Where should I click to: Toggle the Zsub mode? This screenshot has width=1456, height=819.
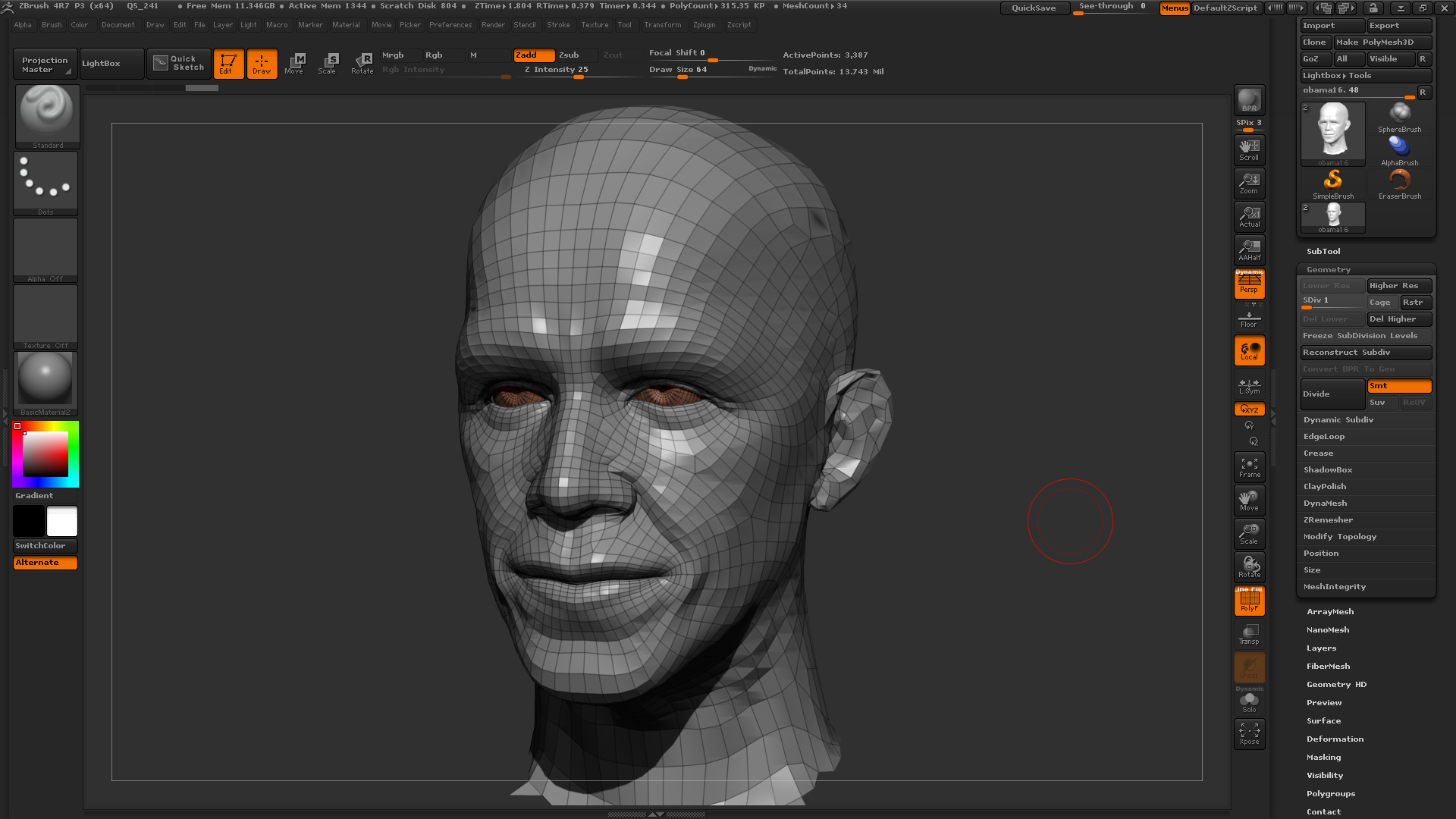[577, 55]
